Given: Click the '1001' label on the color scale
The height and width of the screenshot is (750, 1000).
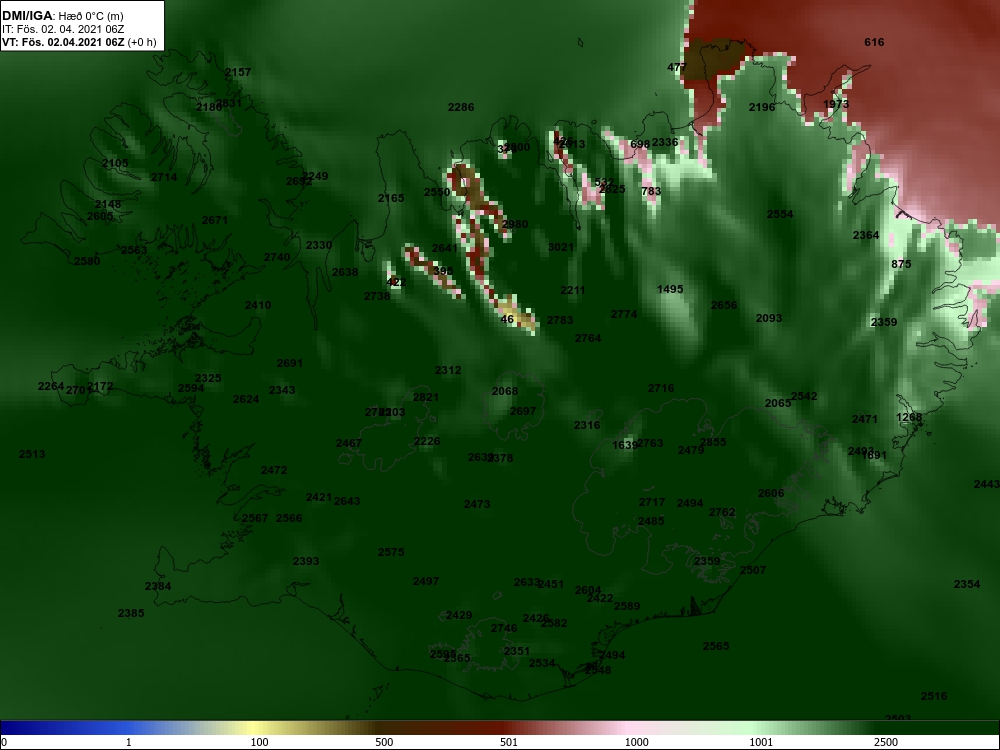Looking at the screenshot, I should coord(761,742).
